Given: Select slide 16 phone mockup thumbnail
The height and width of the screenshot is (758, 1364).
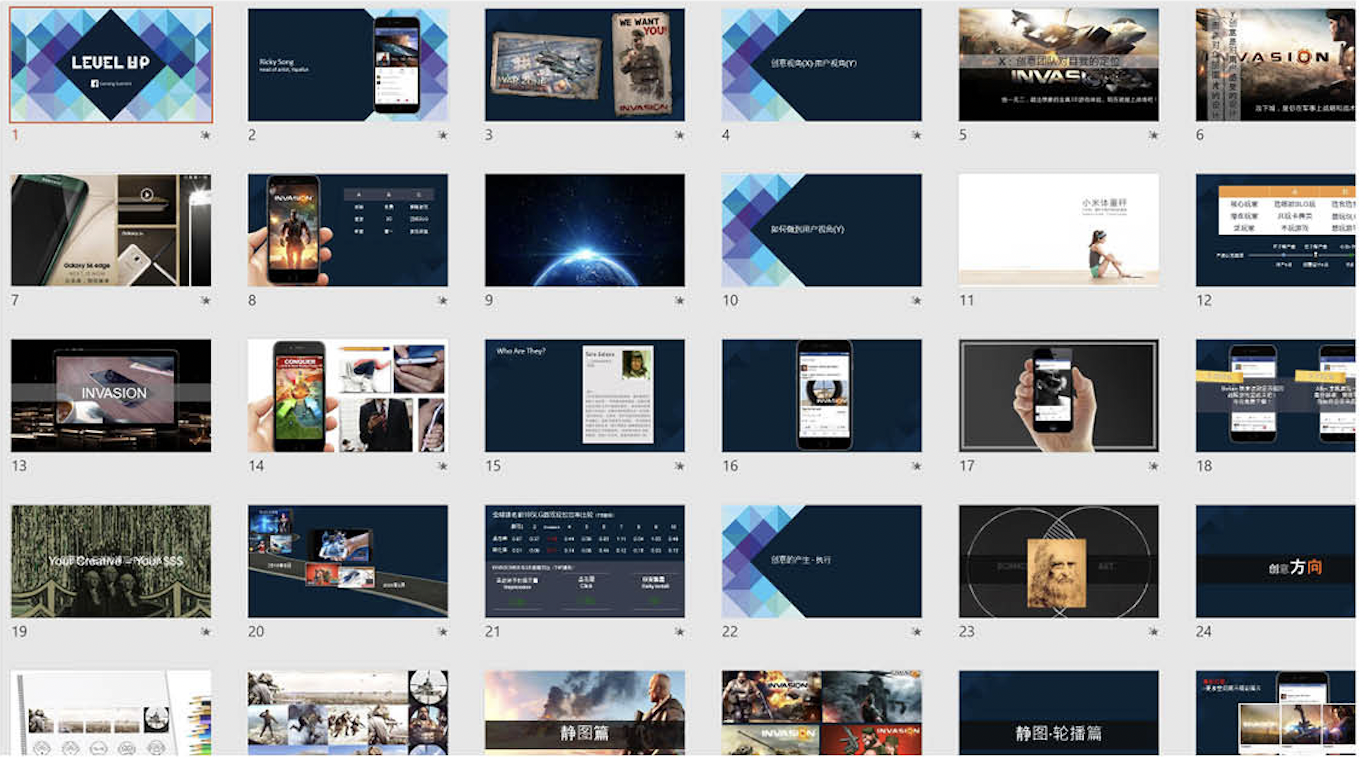Looking at the screenshot, I should (822, 395).
